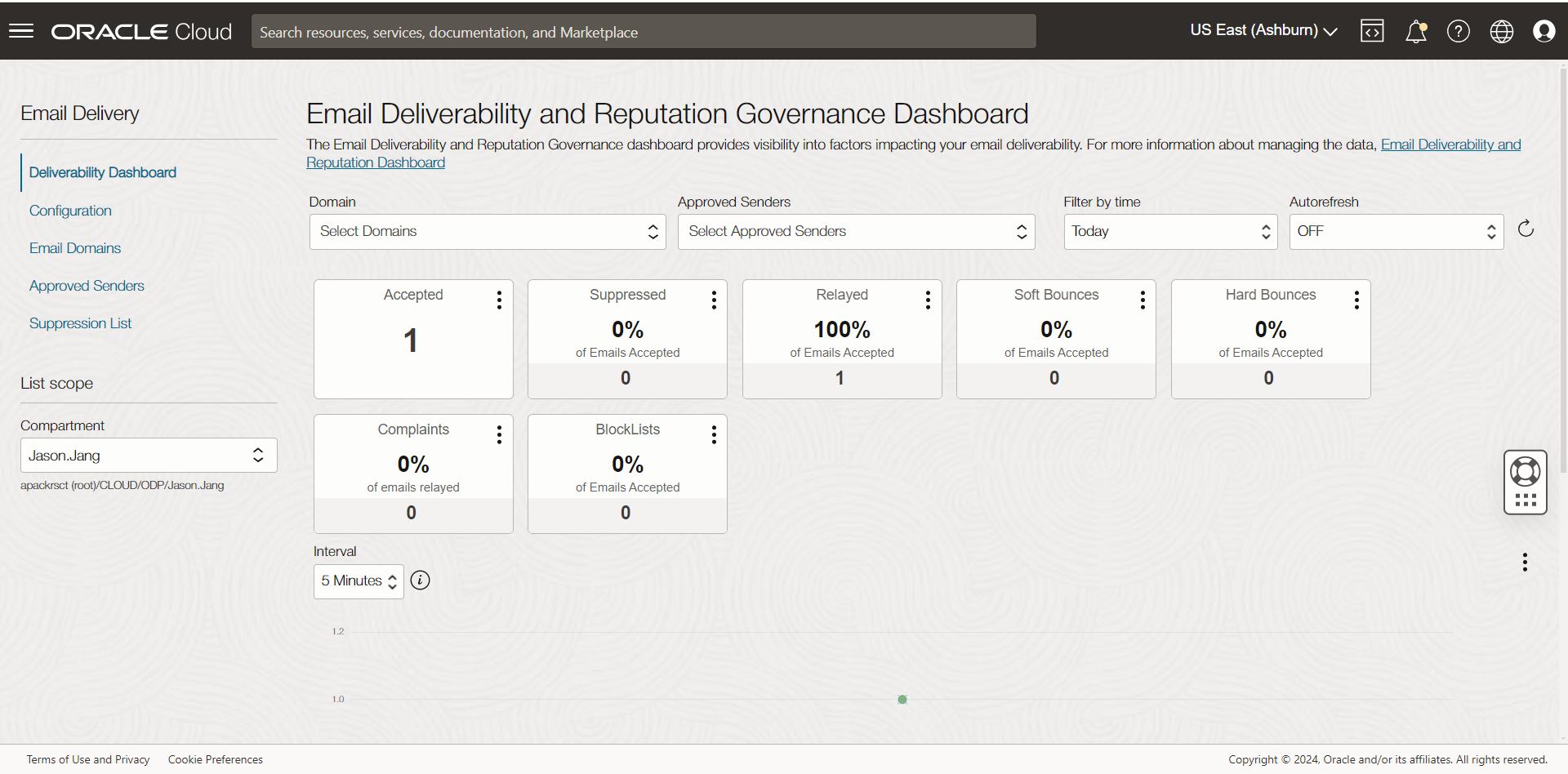Go to Configuration in sidebar
The width and height of the screenshot is (1568, 774).
point(70,211)
